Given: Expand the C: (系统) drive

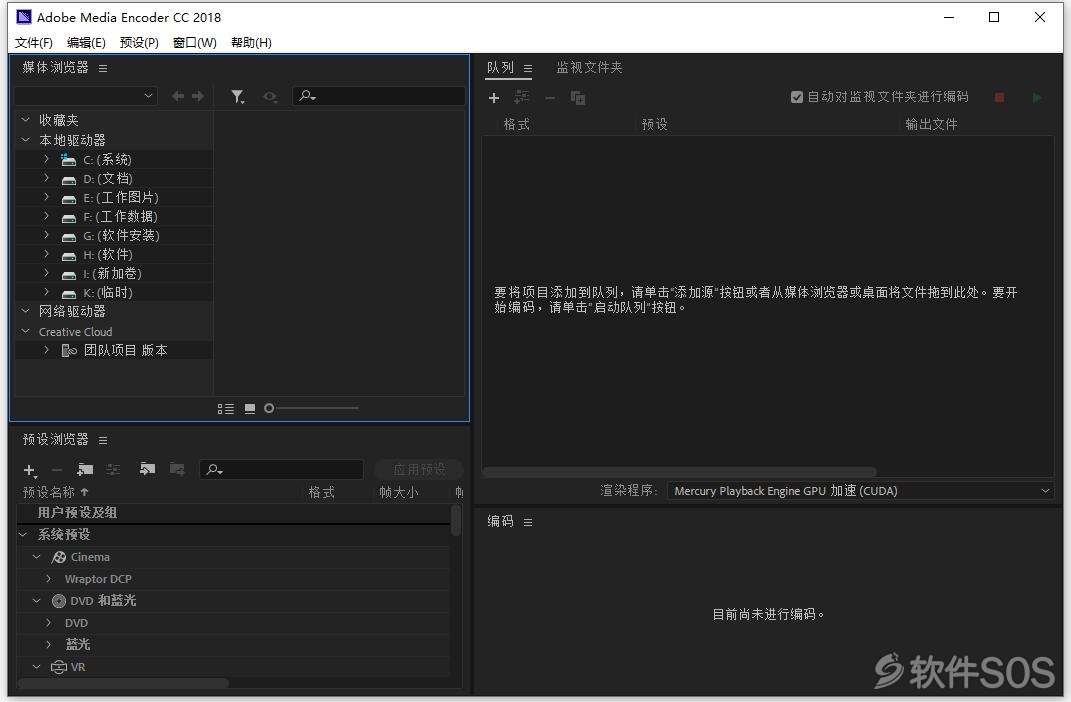Looking at the screenshot, I should tap(46, 158).
